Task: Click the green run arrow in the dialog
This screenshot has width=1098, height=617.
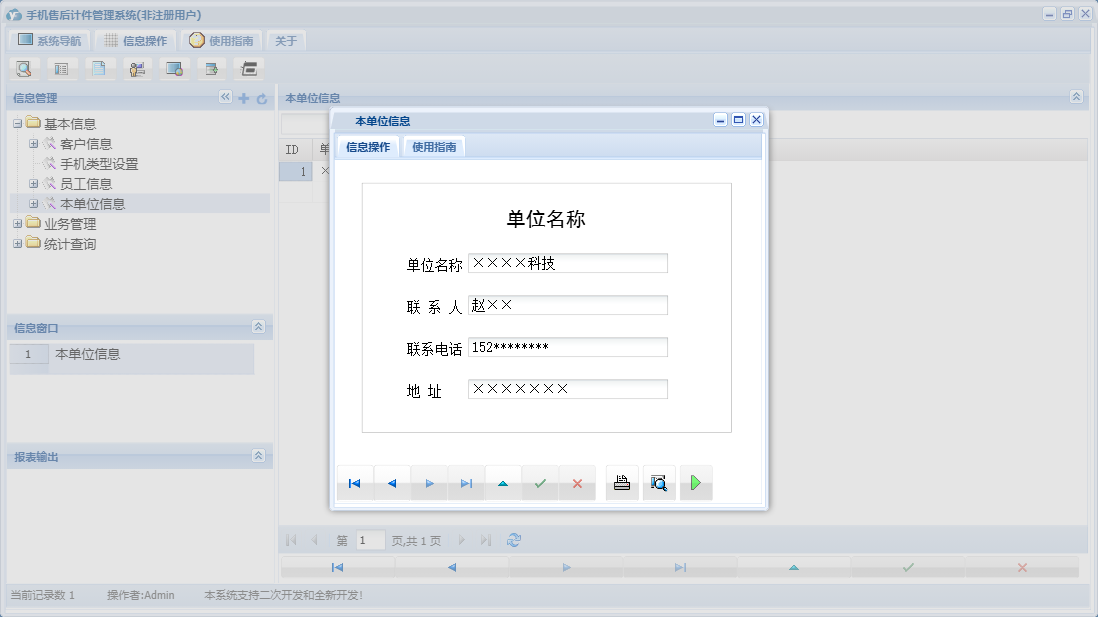Action: pos(696,483)
